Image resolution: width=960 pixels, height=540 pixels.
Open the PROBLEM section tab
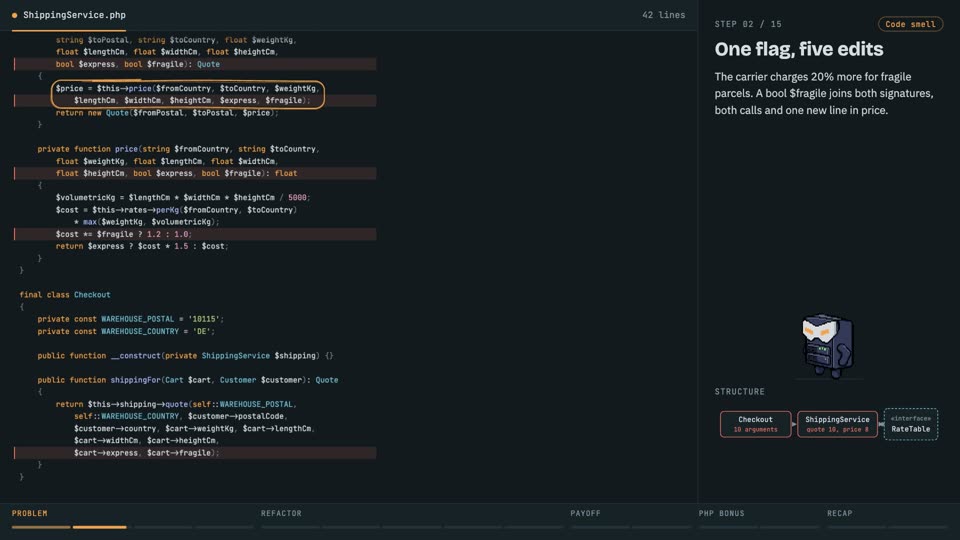29,513
